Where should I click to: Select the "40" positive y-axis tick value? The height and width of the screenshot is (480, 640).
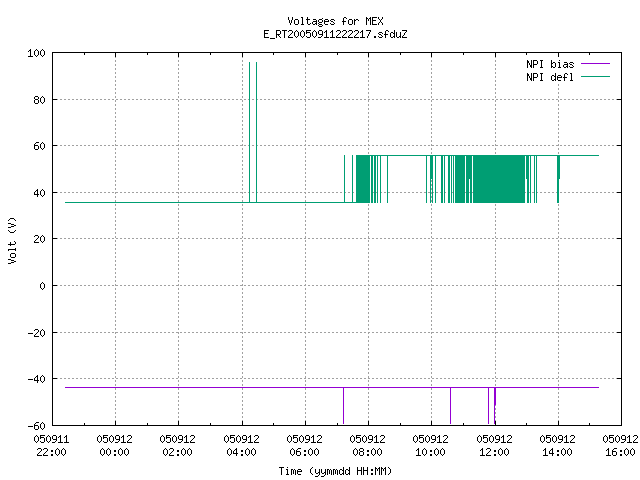(x=40, y=193)
